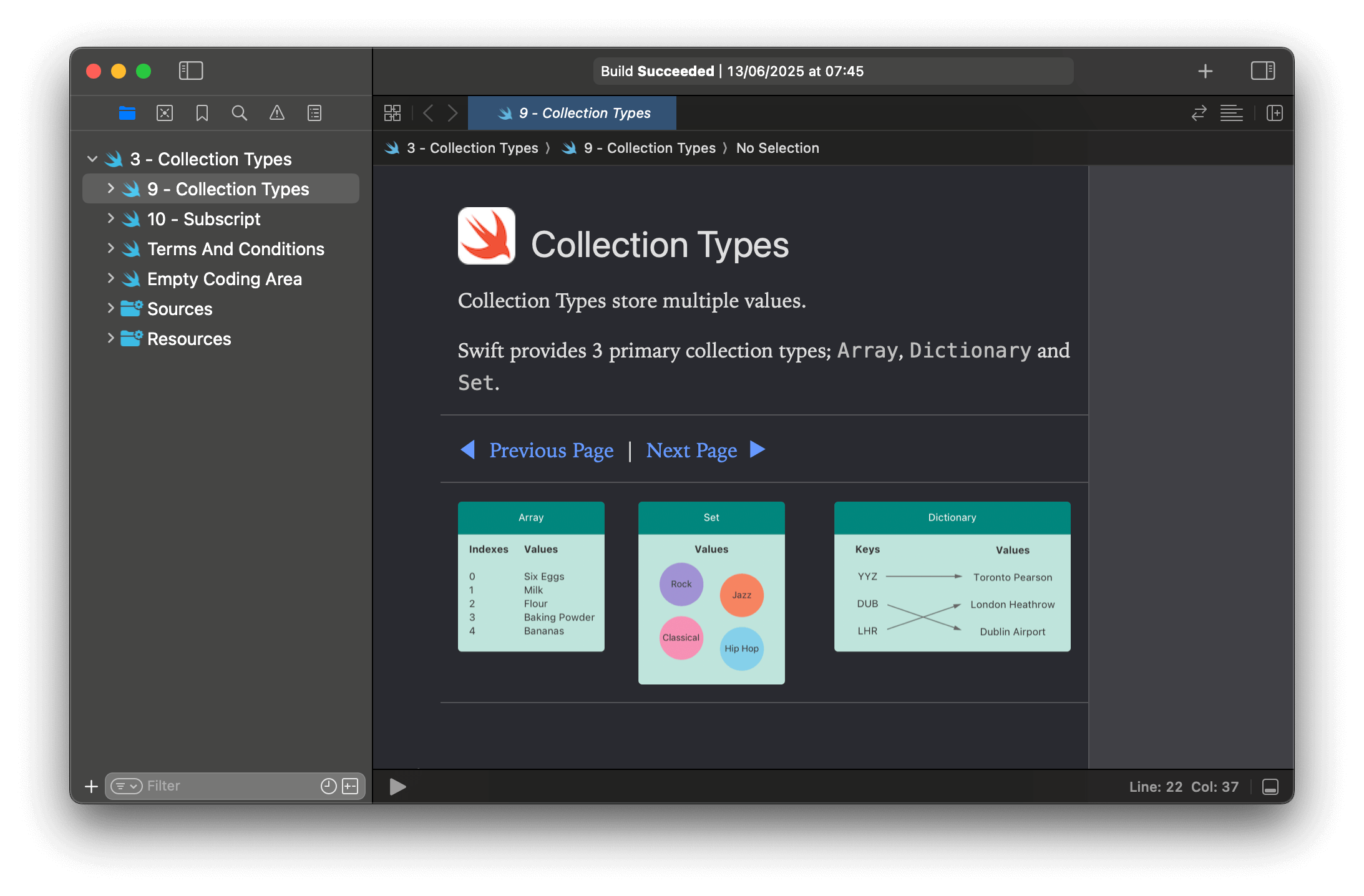Image resolution: width=1364 pixels, height=896 pixels.
Task: Enable Code Review mode with the arrows icon
Action: click(1198, 113)
